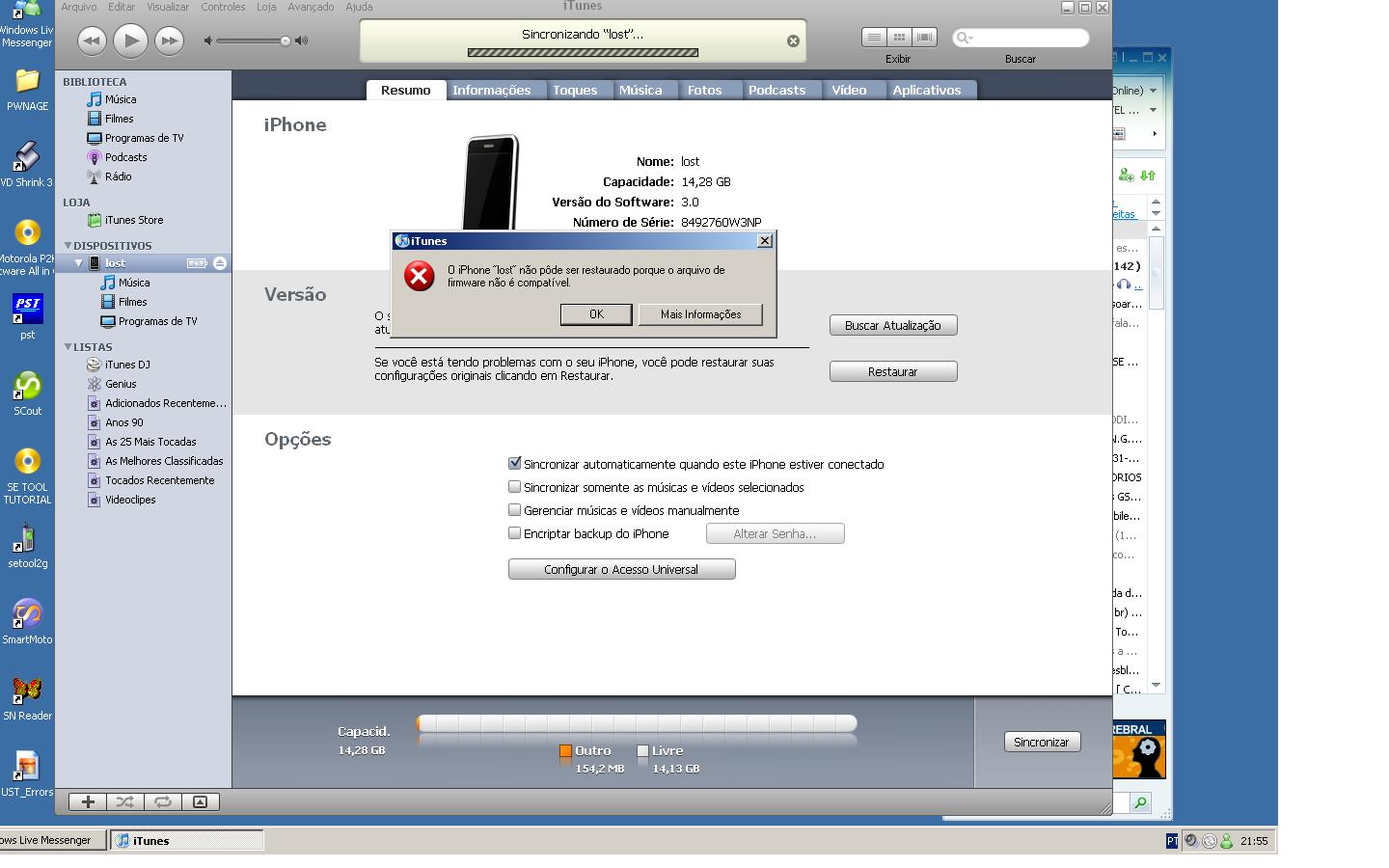Screen dimensions: 1389x868
Task: Check Encriptar backup do iPhone
Action: coord(515,533)
